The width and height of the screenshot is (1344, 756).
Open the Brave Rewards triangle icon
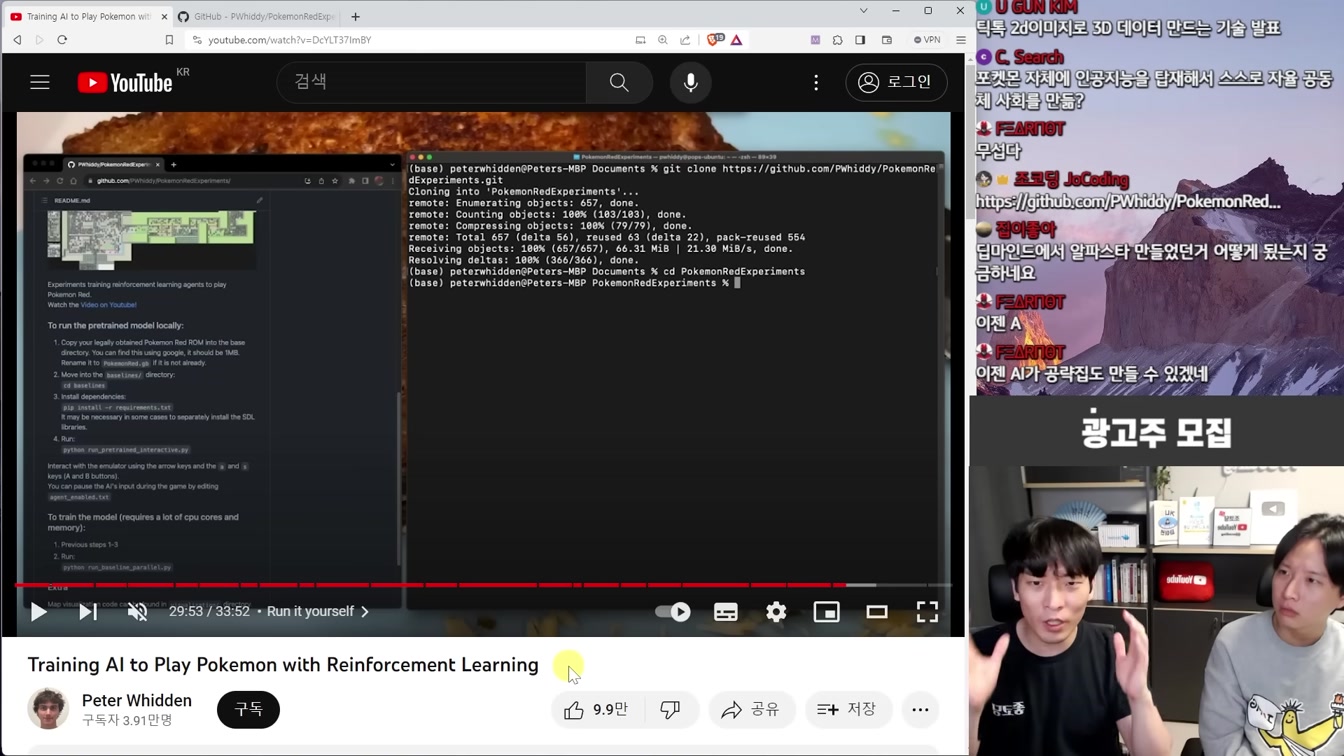[737, 40]
